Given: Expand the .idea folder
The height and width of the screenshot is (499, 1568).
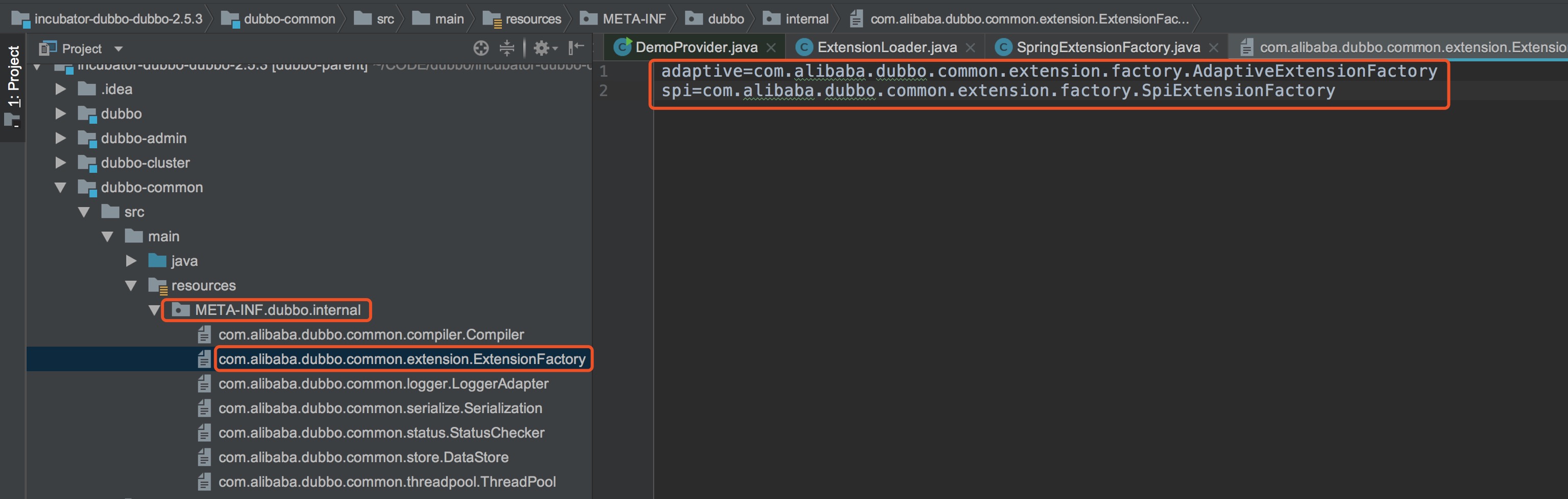Looking at the screenshot, I should [x=60, y=89].
